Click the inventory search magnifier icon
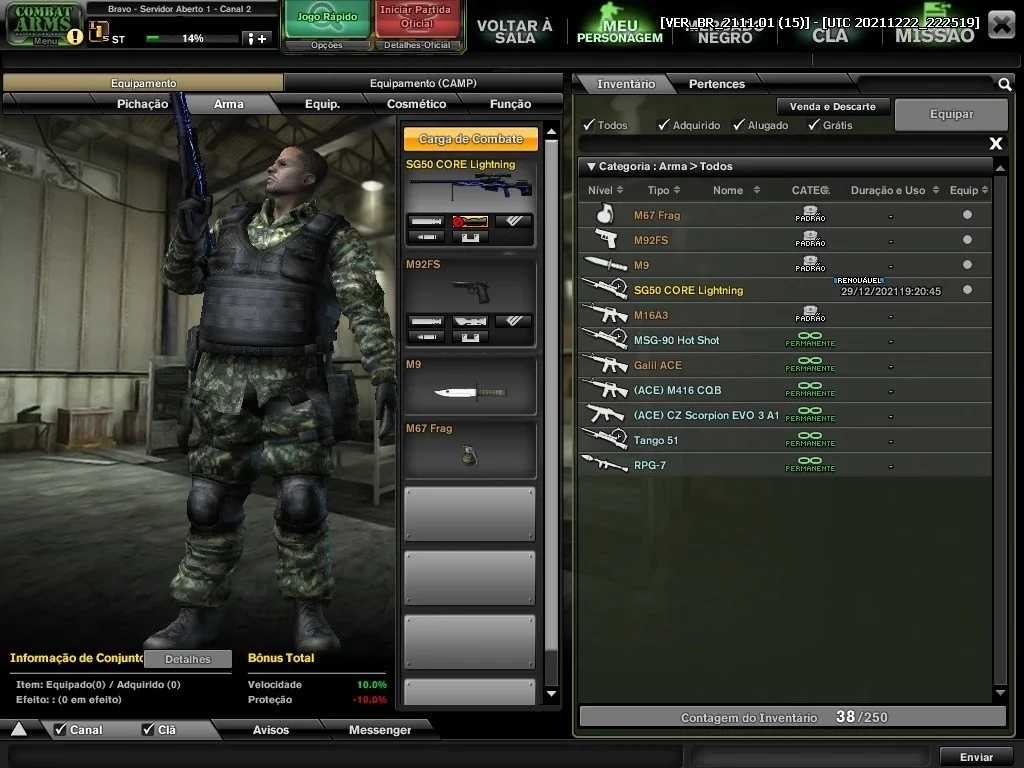The width and height of the screenshot is (1024, 768). point(1004,84)
